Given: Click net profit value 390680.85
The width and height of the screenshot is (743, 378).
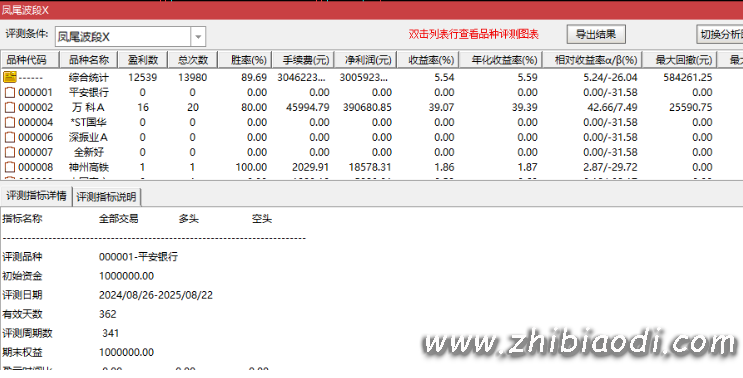Looking at the screenshot, I should pyautogui.click(x=367, y=108).
